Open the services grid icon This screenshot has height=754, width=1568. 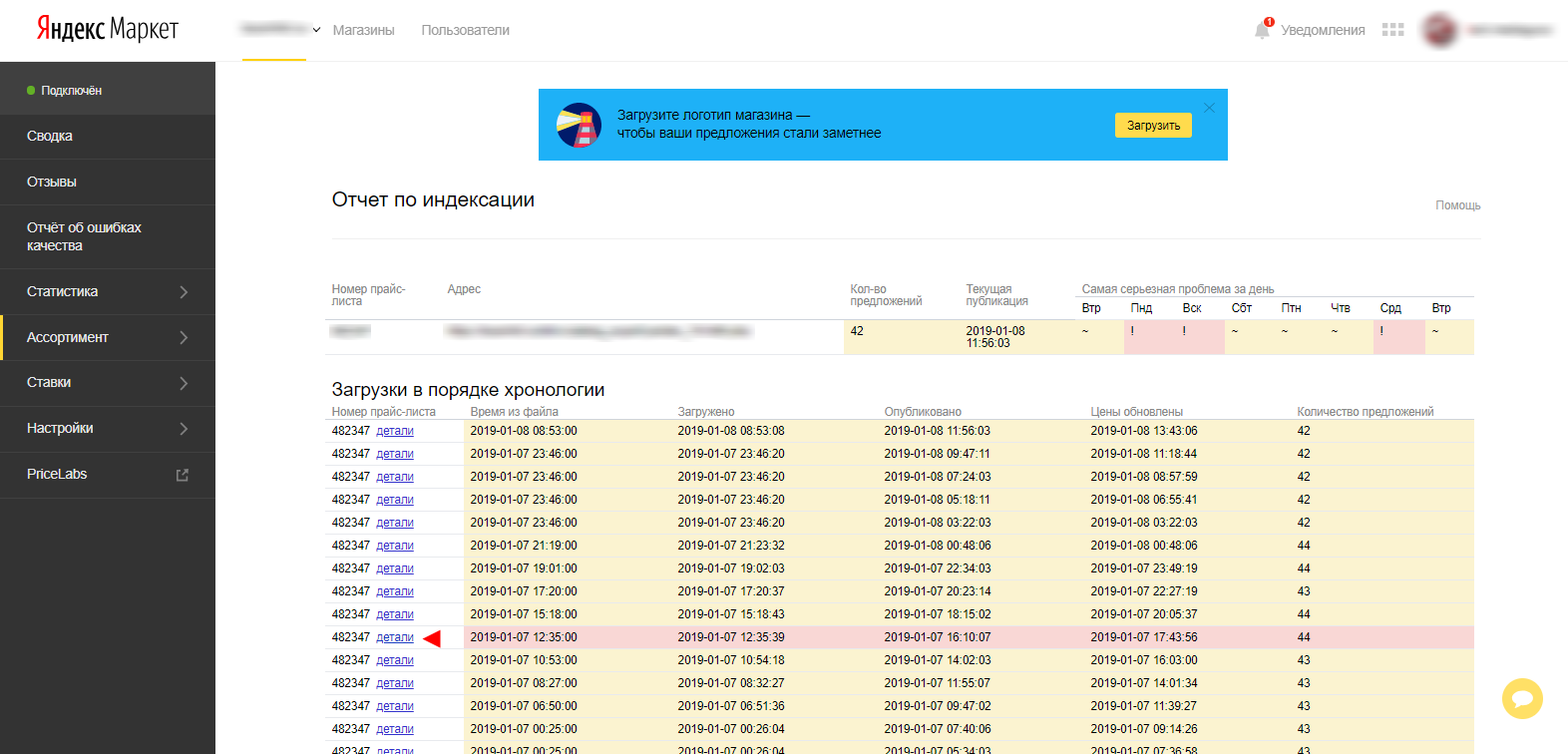point(1392,30)
